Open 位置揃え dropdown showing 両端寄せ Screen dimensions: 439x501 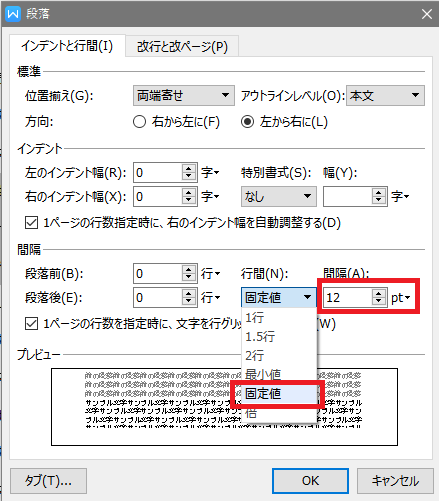[x=184, y=96]
